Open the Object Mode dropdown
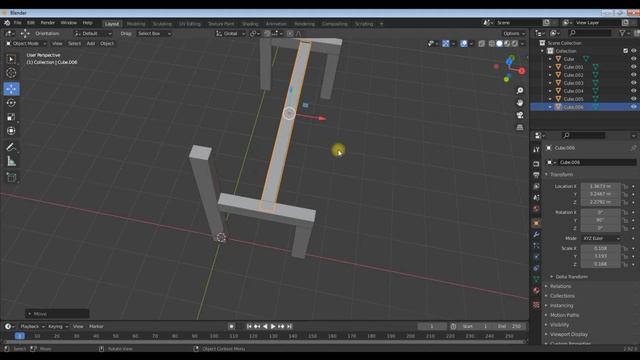 [x=26, y=44]
